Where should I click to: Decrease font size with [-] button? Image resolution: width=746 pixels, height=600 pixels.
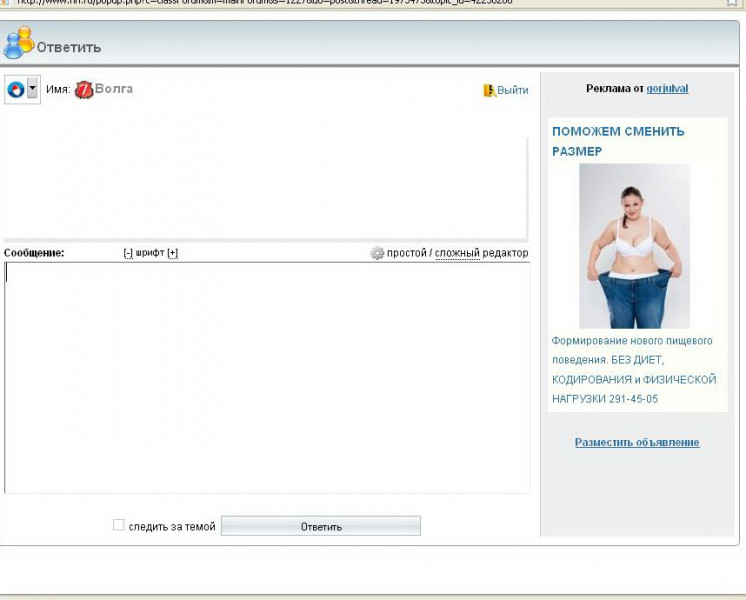click(128, 253)
